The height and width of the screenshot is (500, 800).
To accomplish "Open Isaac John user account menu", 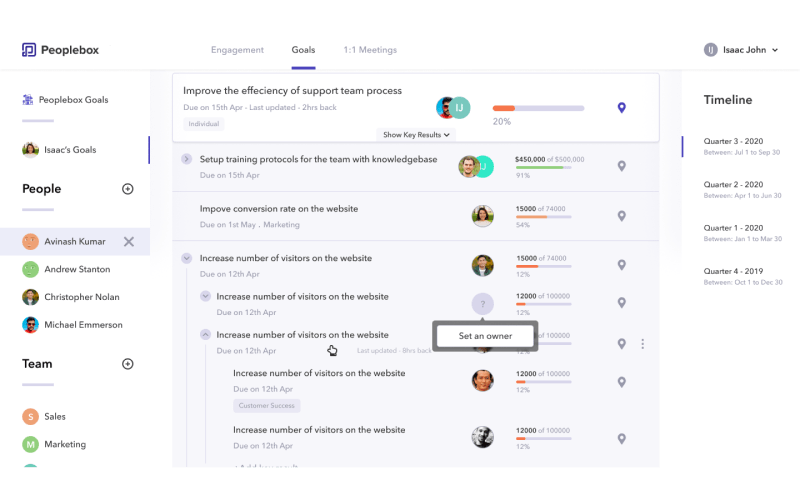I will [x=740, y=50].
